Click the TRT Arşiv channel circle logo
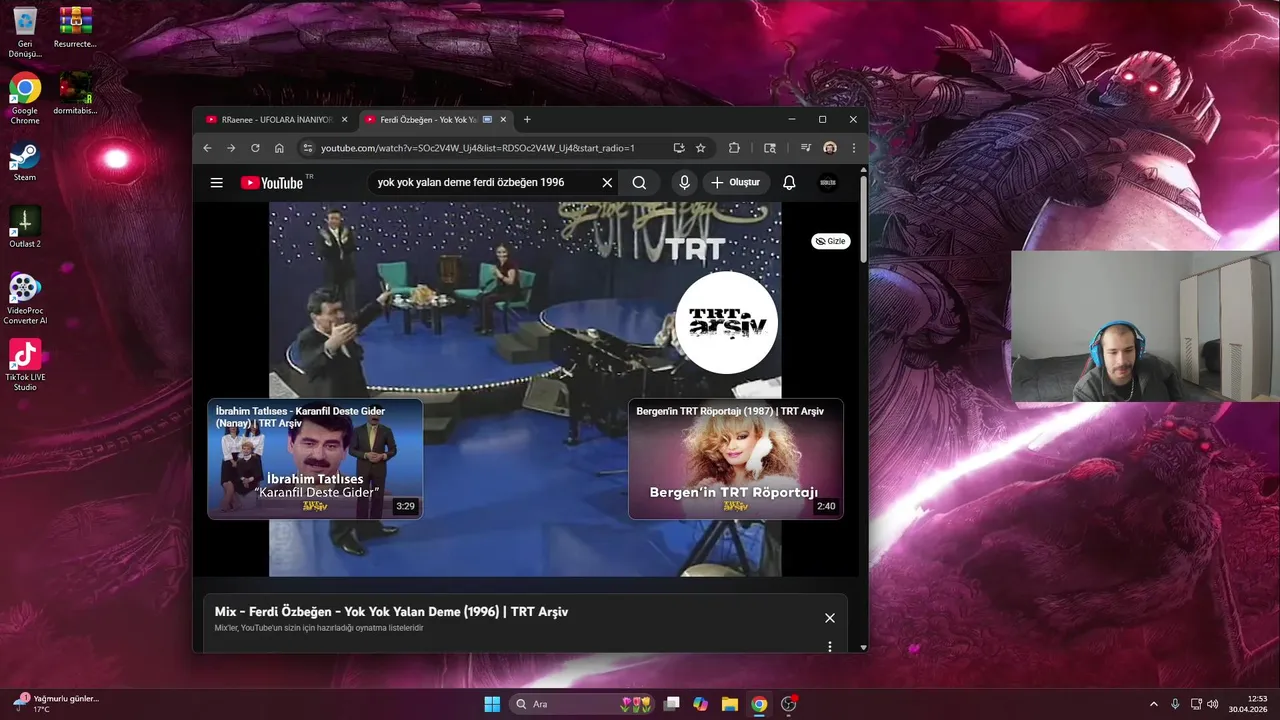 (727, 323)
